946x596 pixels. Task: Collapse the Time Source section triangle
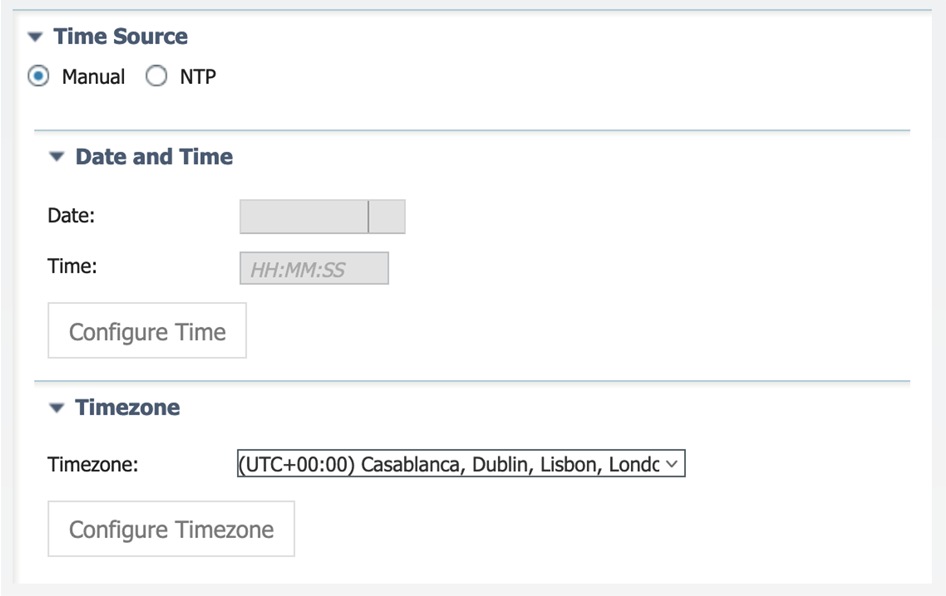pos(36,37)
